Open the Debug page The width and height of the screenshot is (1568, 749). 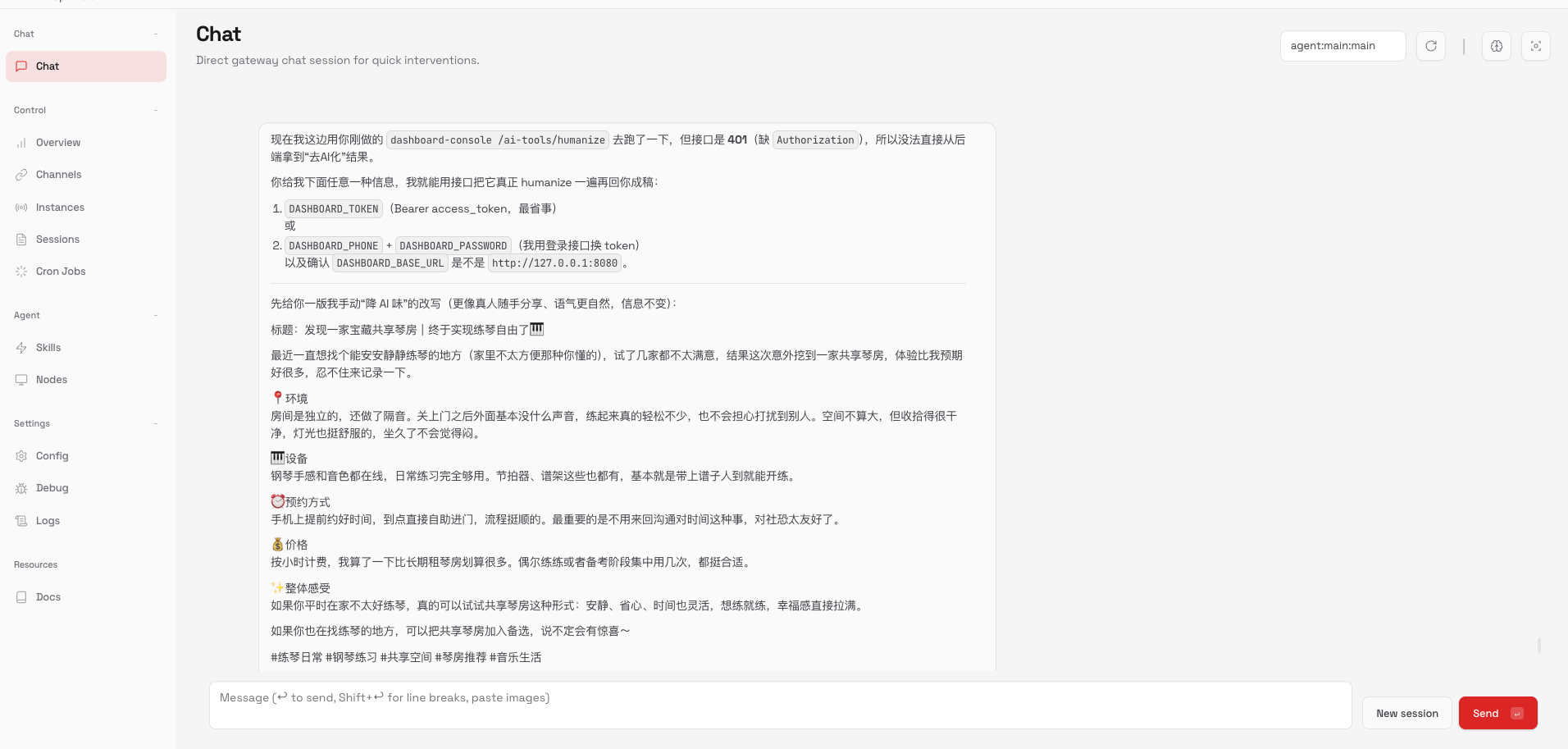click(86, 488)
